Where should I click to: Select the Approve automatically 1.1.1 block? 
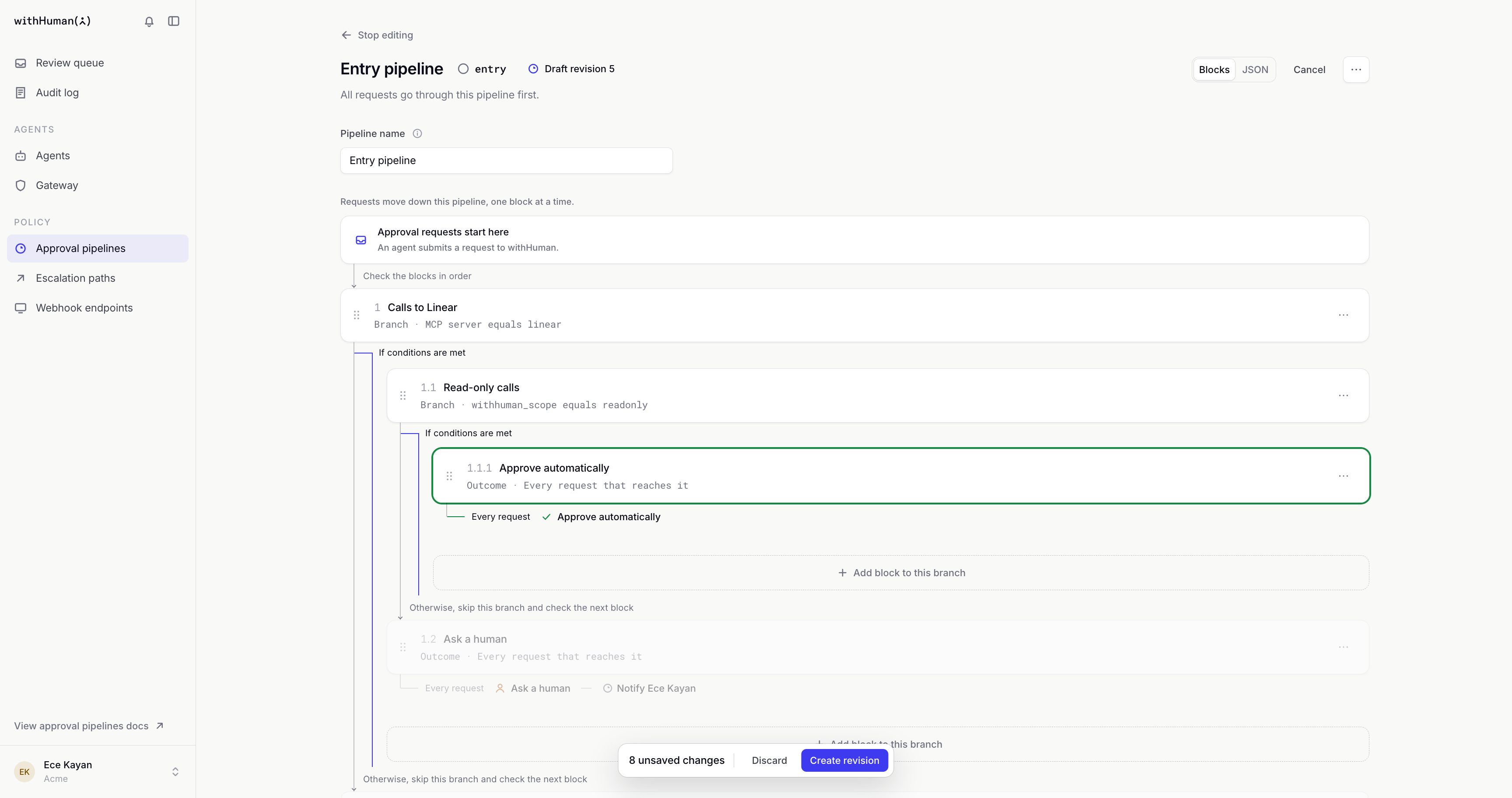coord(901,476)
